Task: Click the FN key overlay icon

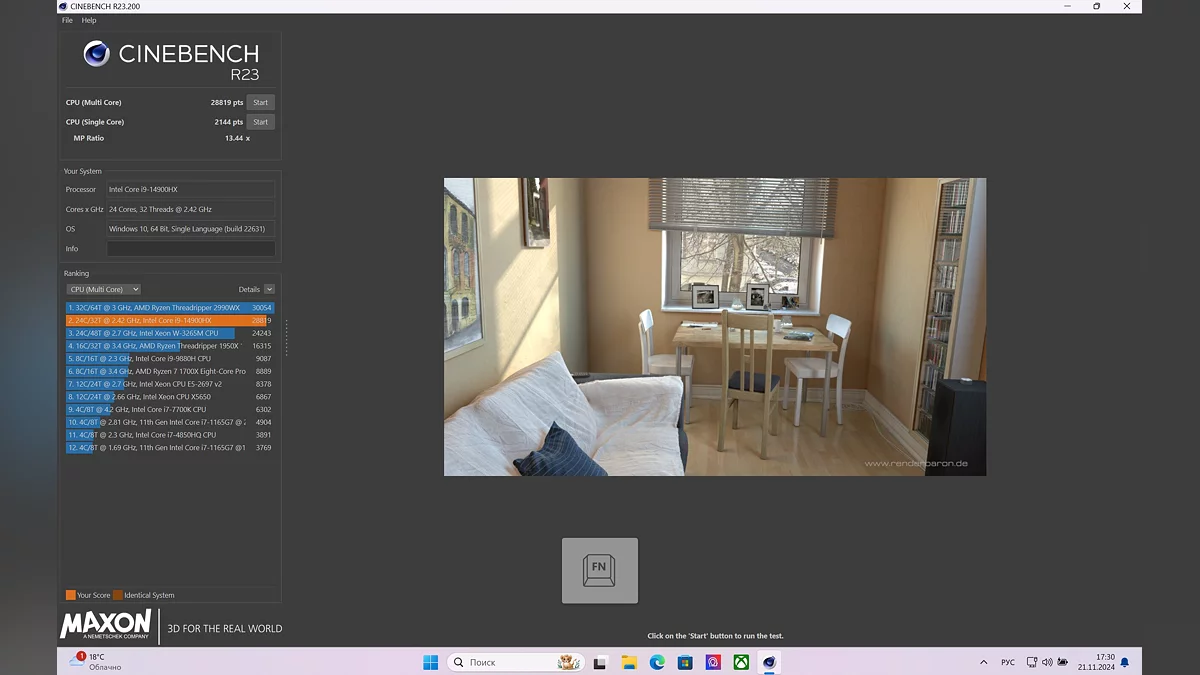Action: (x=599, y=570)
